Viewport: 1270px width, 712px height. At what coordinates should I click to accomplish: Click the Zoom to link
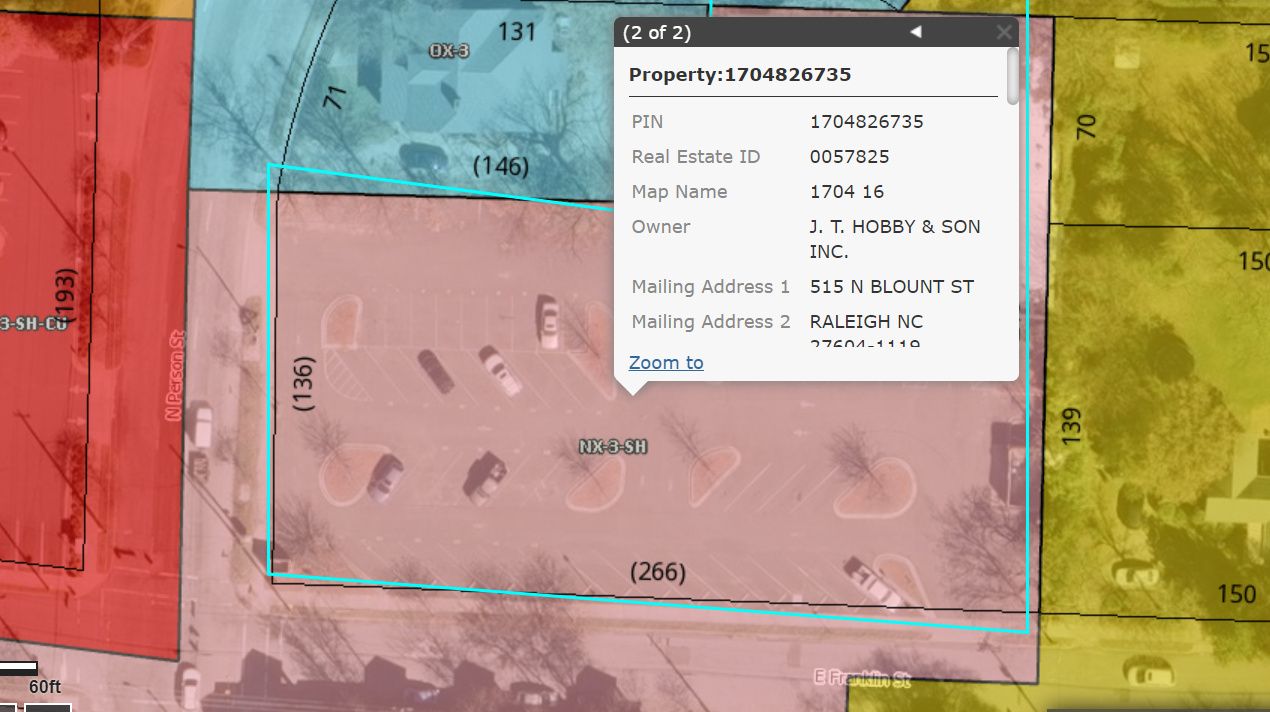[666, 363]
